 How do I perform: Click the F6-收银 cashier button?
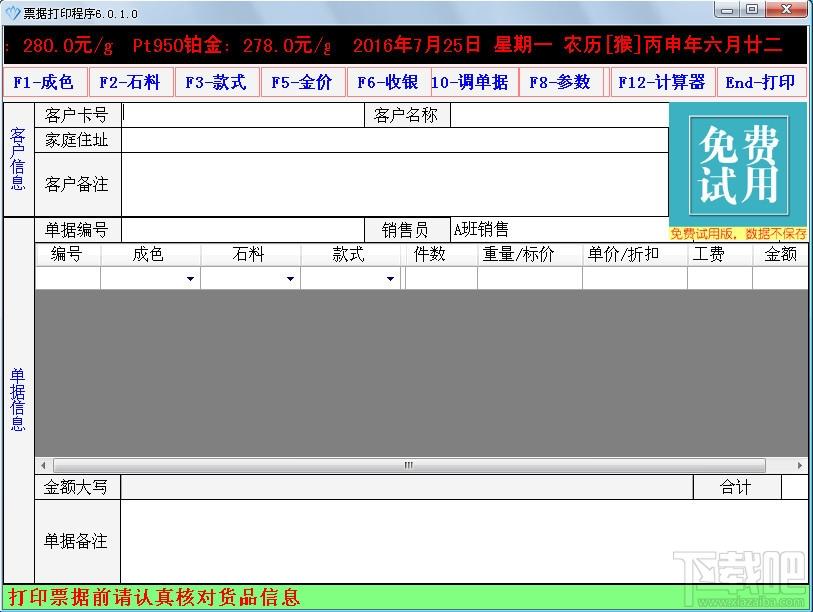pos(389,82)
